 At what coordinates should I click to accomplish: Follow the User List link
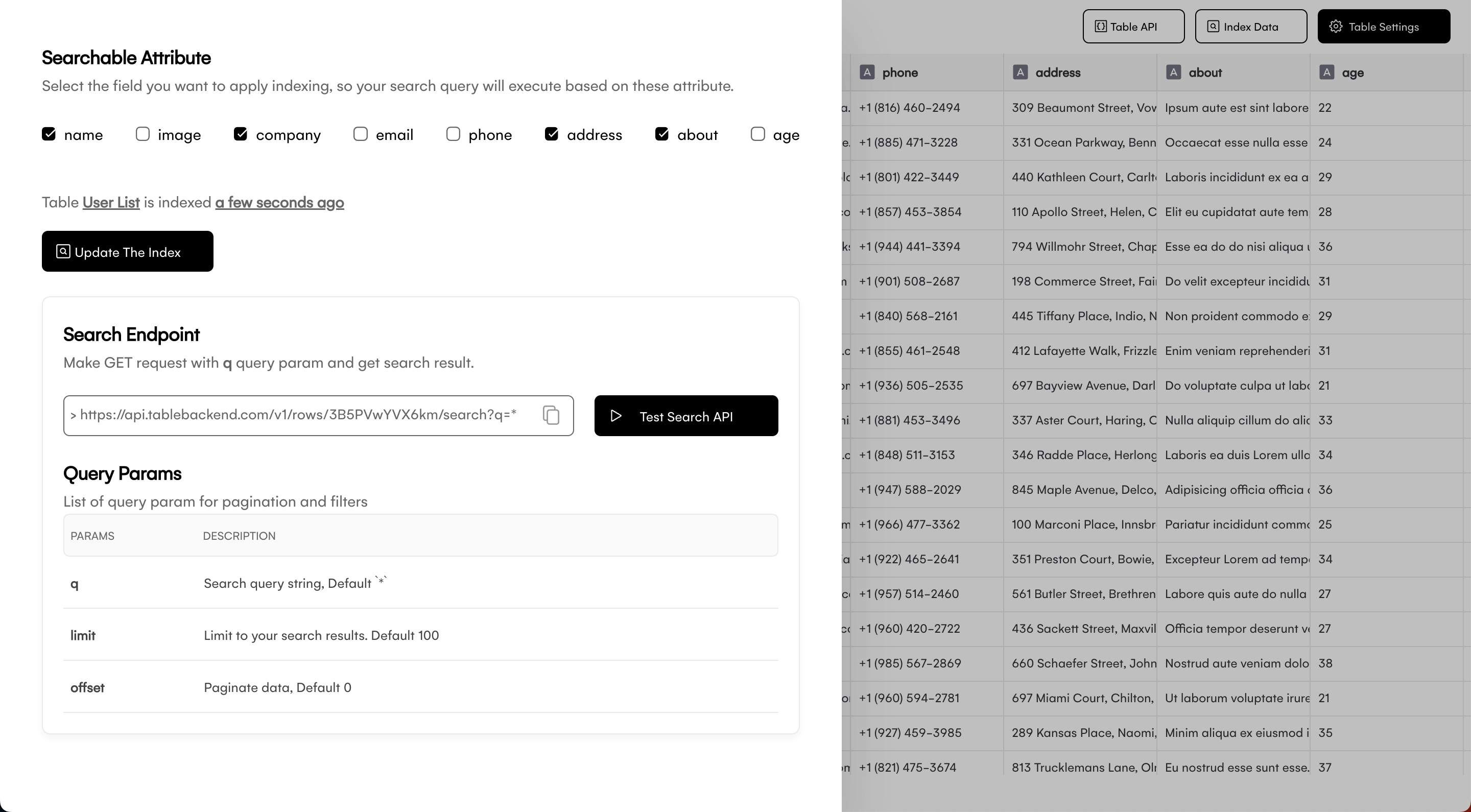click(111, 203)
